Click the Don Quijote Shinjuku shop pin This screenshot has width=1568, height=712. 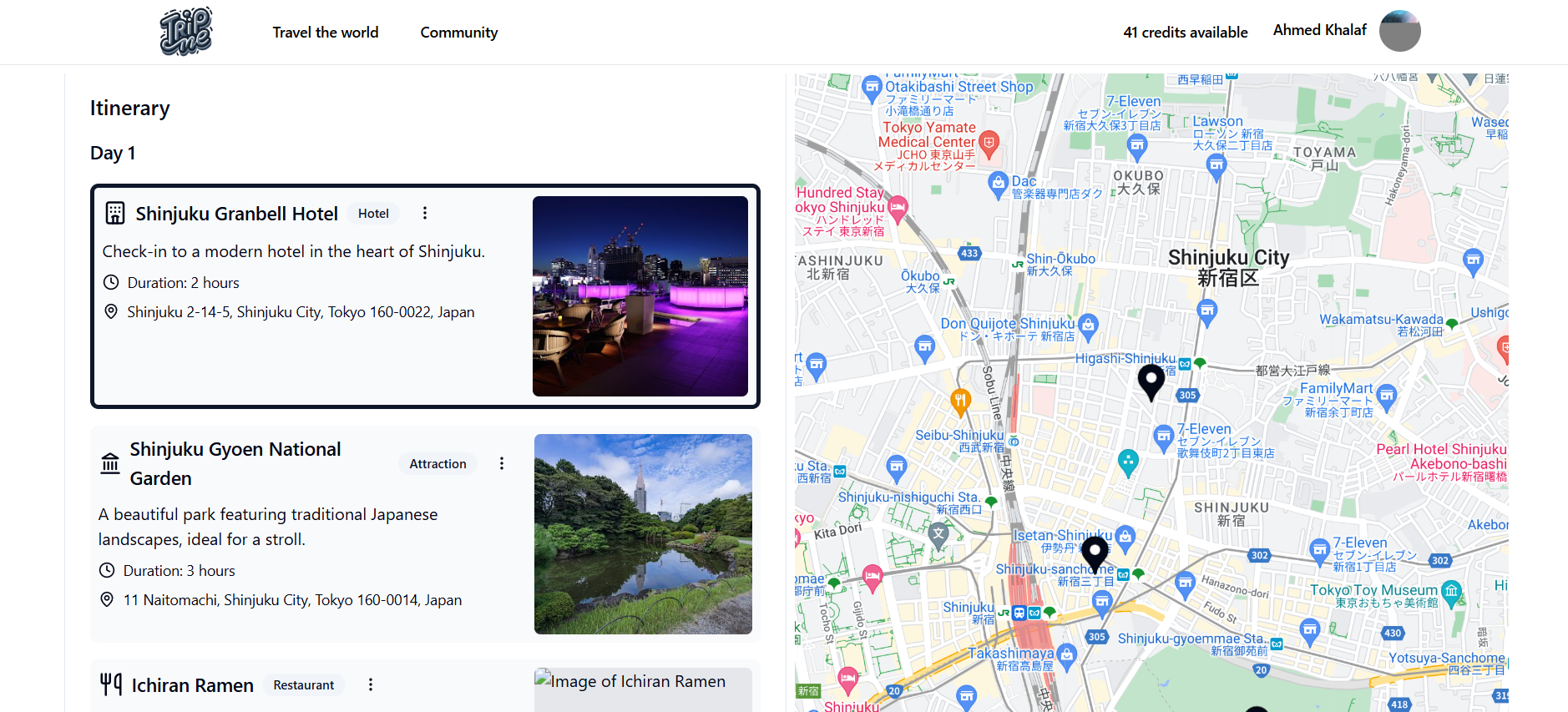click(1088, 326)
